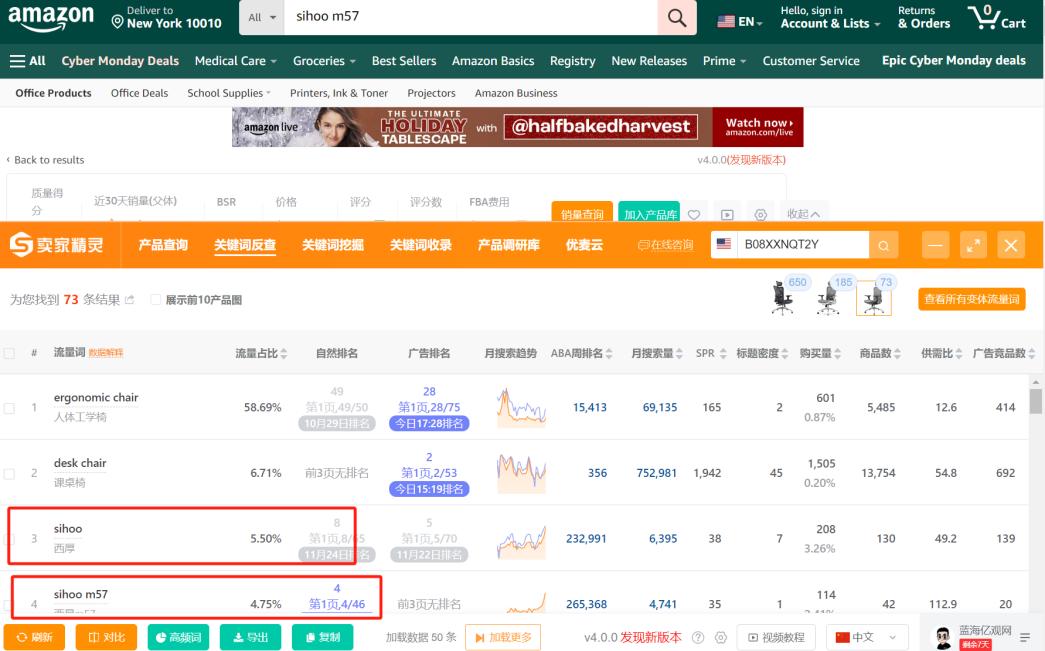Open 关键词收录 tab
The width and height of the screenshot is (1045, 651).
(x=421, y=245)
